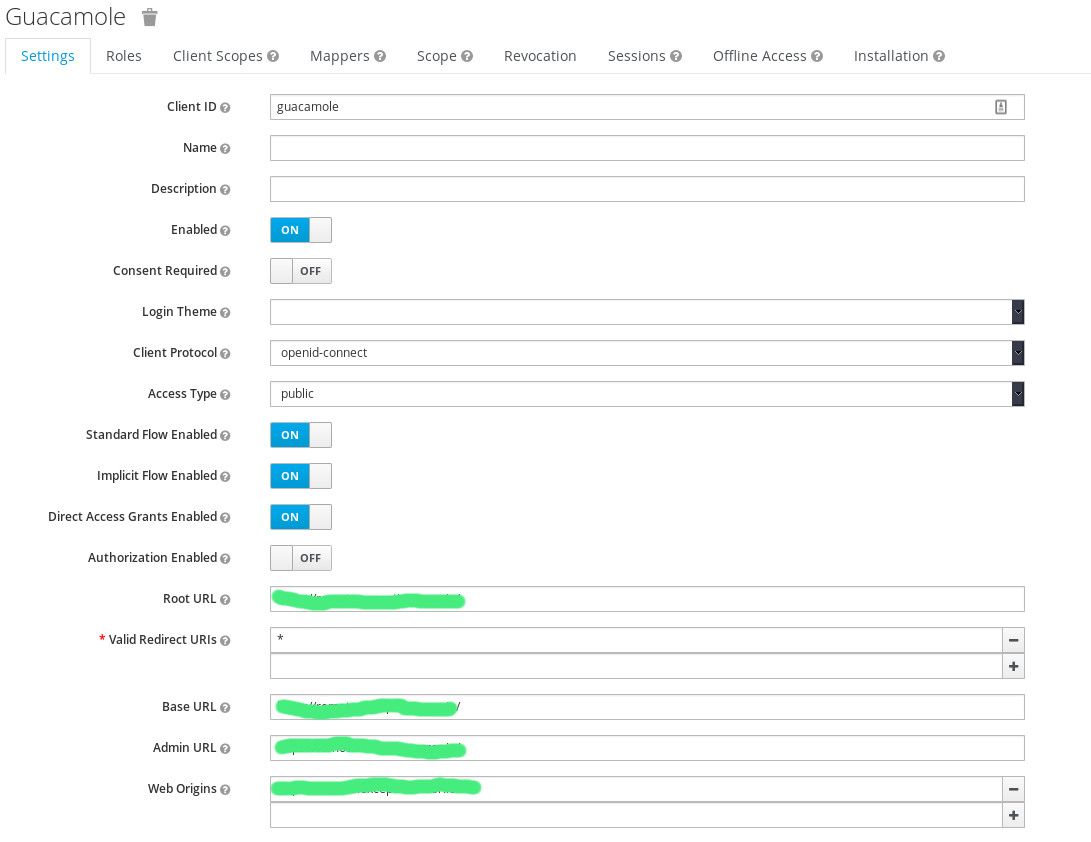This screenshot has height=842, width=1091.
Task: Add a new Web Origins row
Action: 1013,815
